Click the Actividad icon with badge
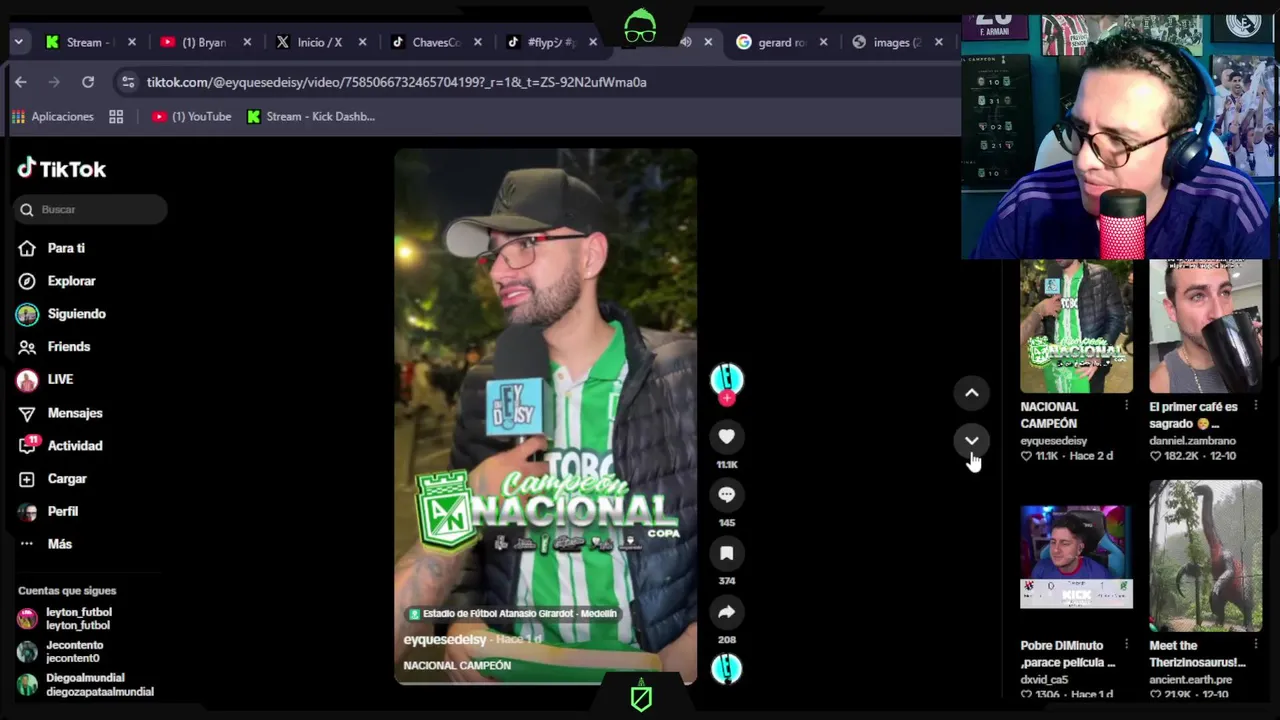The height and width of the screenshot is (720, 1280). pos(28,445)
